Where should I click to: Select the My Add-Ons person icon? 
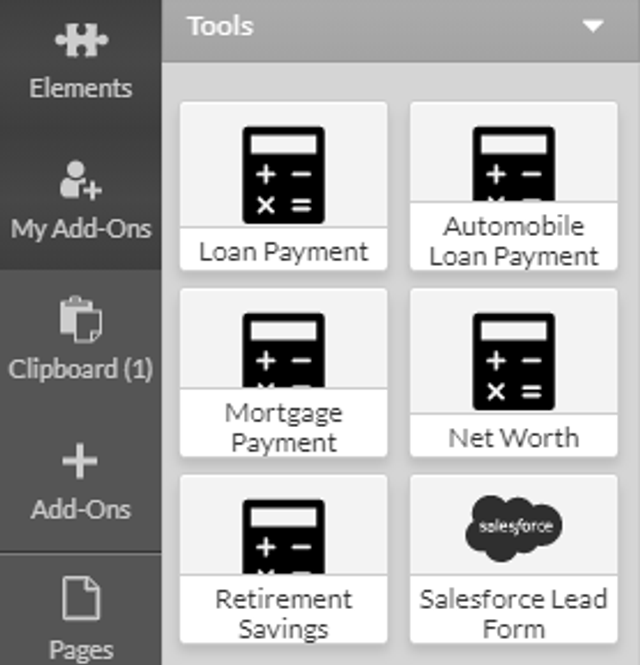click(81, 180)
